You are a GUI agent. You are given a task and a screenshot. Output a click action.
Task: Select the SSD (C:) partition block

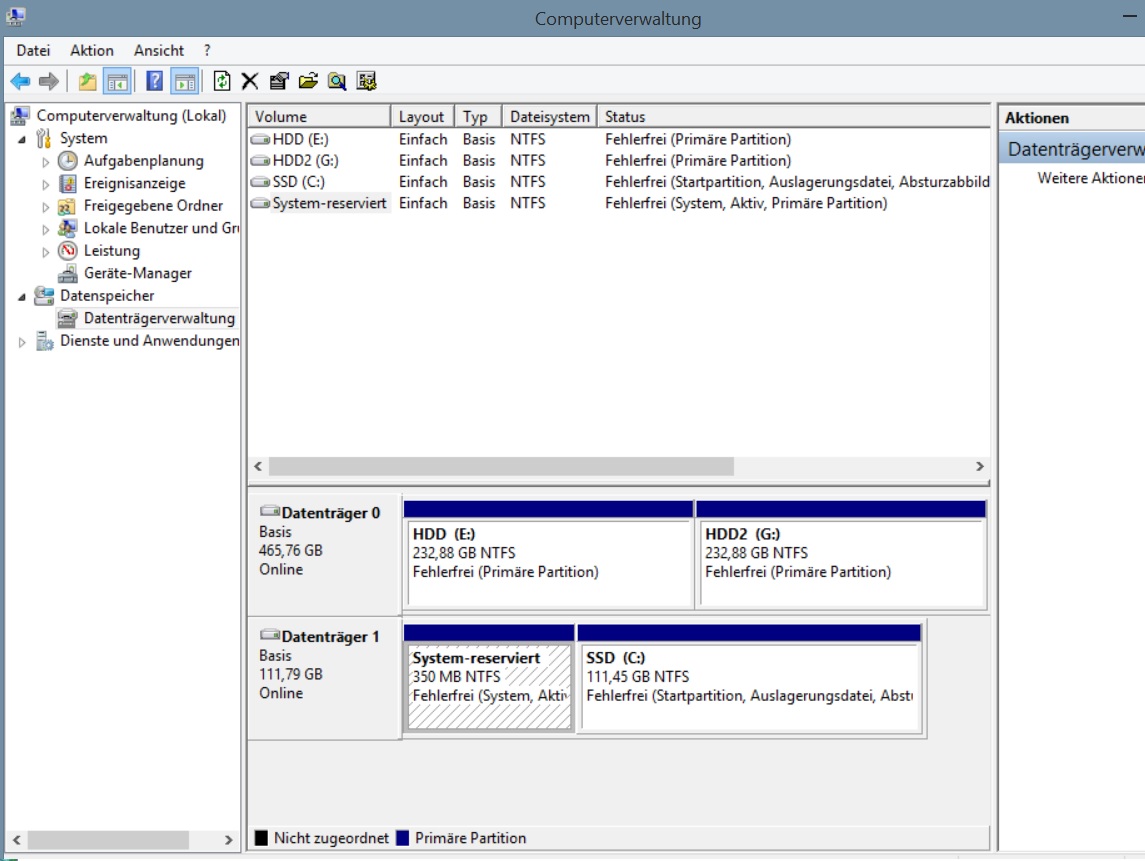(749, 678)
